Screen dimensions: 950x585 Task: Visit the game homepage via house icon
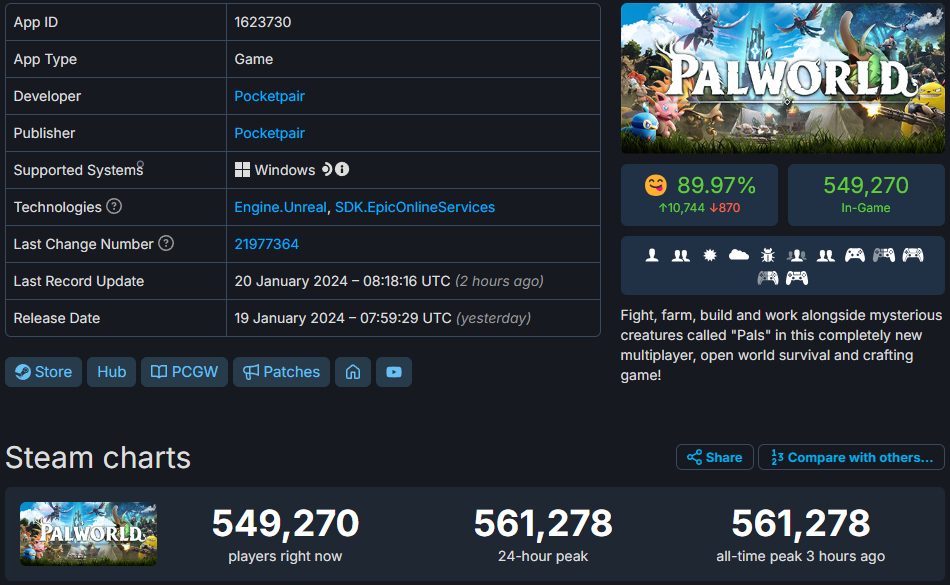353,372
